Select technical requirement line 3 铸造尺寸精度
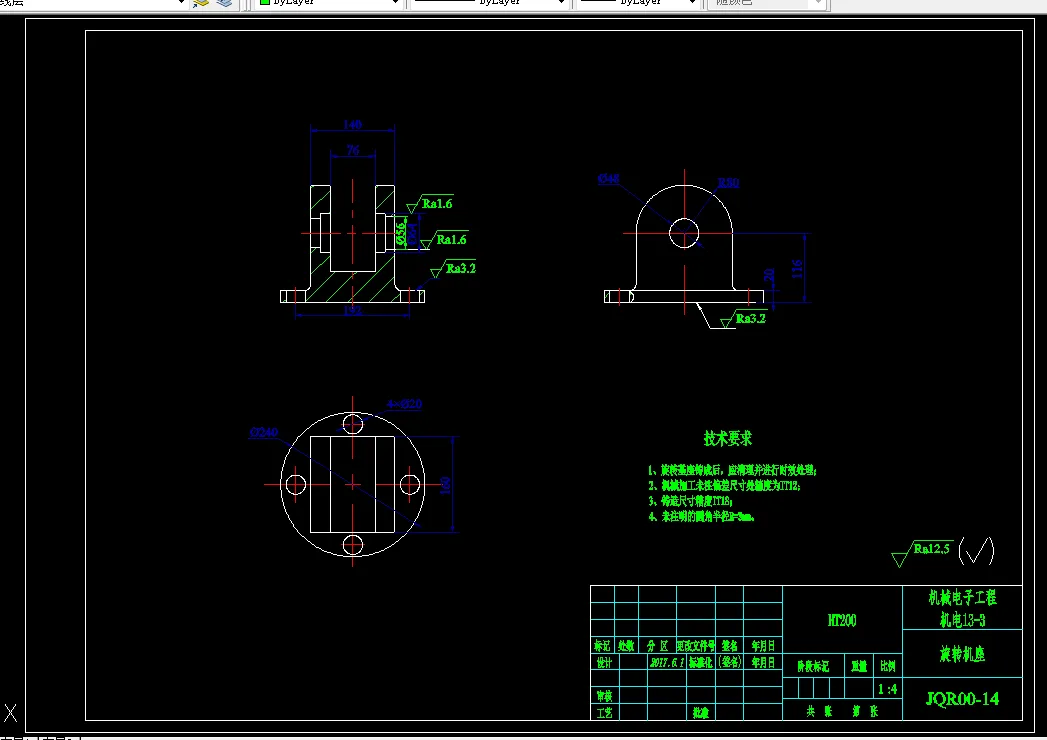Image resolution: width=1047 pixels, height=740 pixels. pos(690,501)
